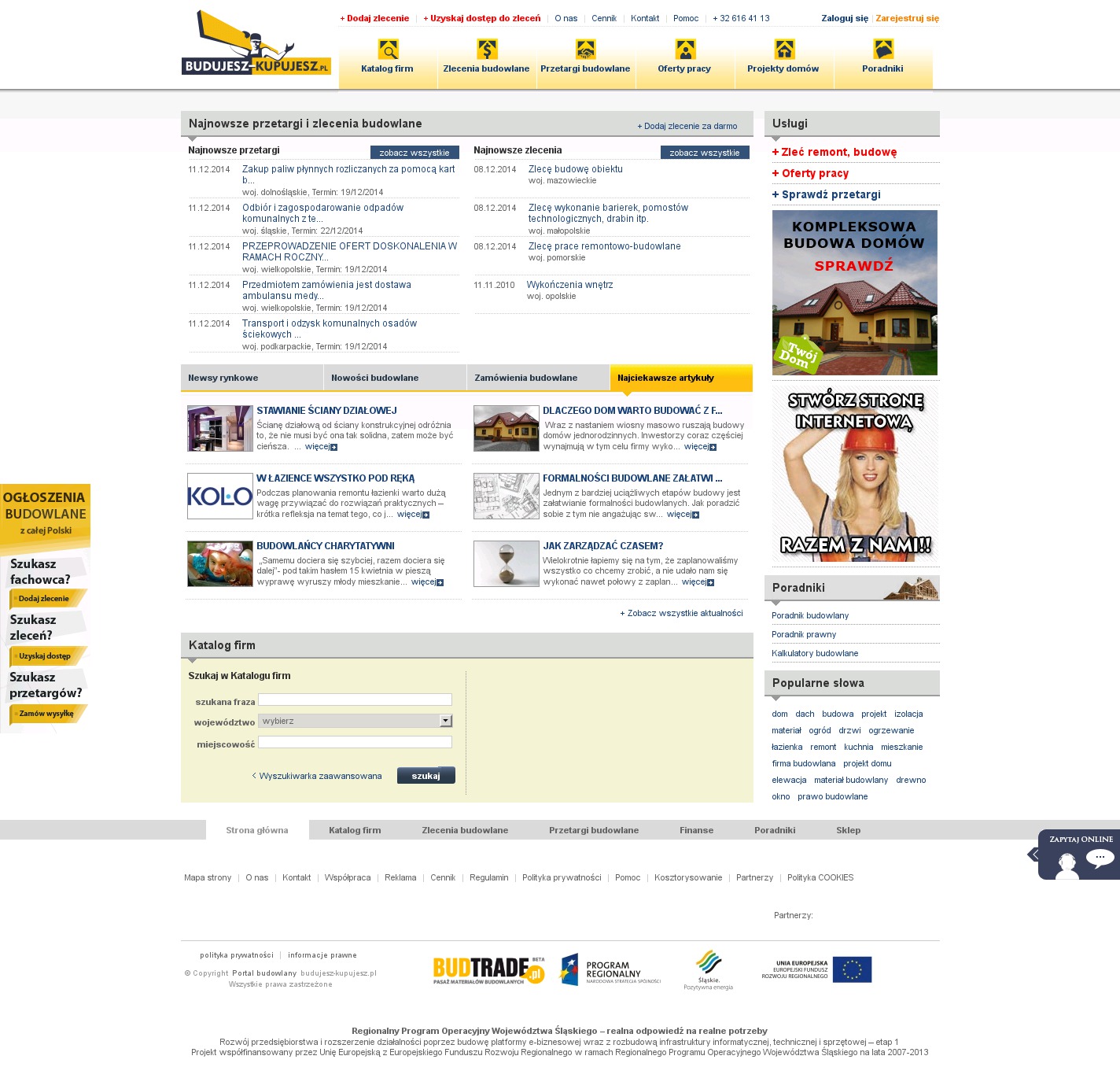Viewport: 1120px width, 1078px height.
Task: Click the szukana fraza input field
Action: coord(355,700)
